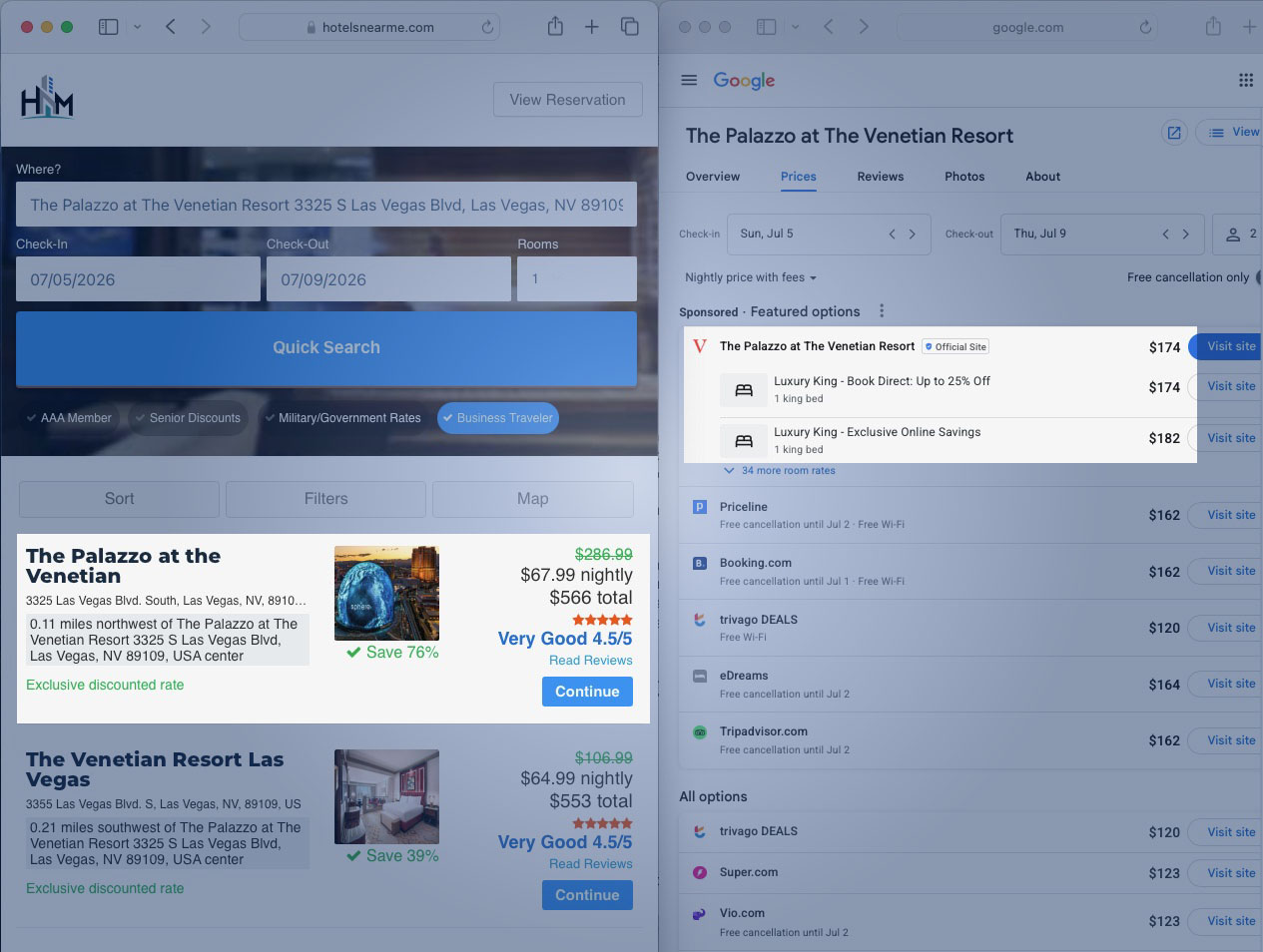This screenshot has height=952, width=1263.
Task: Reload the google.com page
Action: 1145,27
